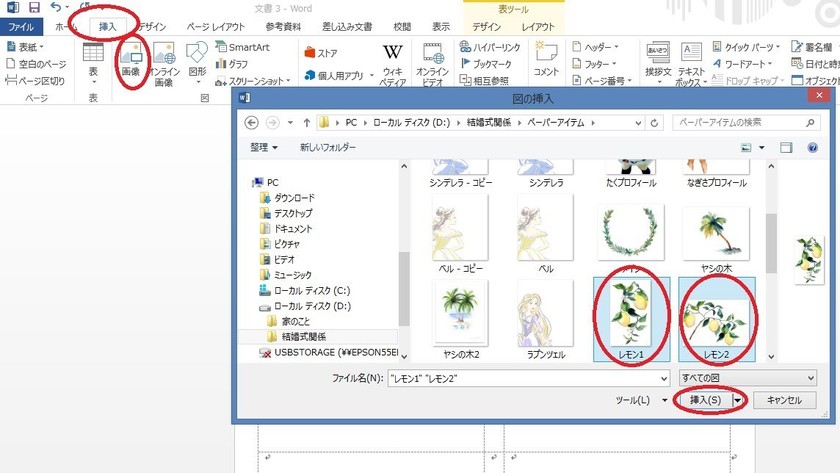
Task: Insert a 空白のページ
Action: tap(36, 64)
